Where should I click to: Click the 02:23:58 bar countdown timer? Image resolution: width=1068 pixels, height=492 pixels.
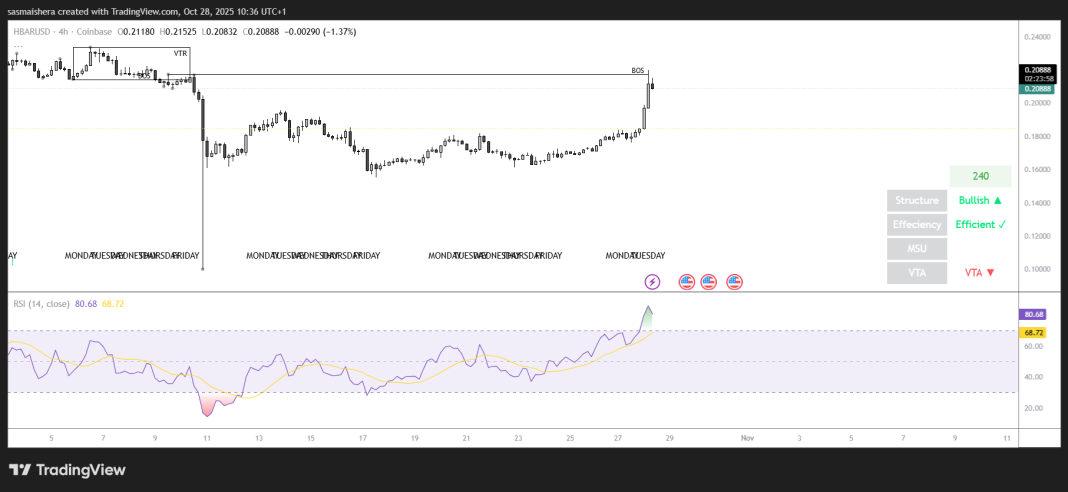(1039, 78)
